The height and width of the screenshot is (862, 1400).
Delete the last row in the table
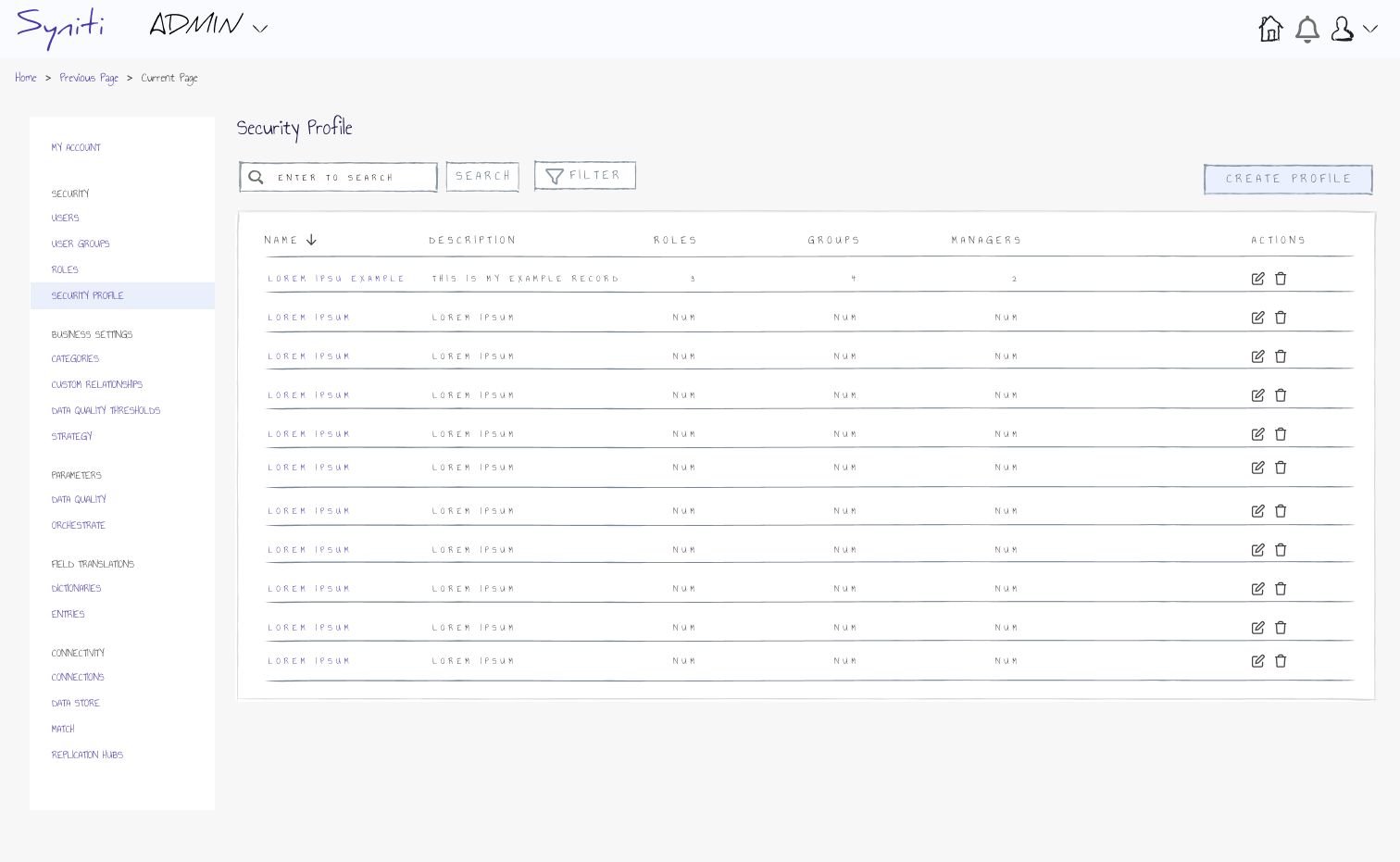click(1281, 661)
